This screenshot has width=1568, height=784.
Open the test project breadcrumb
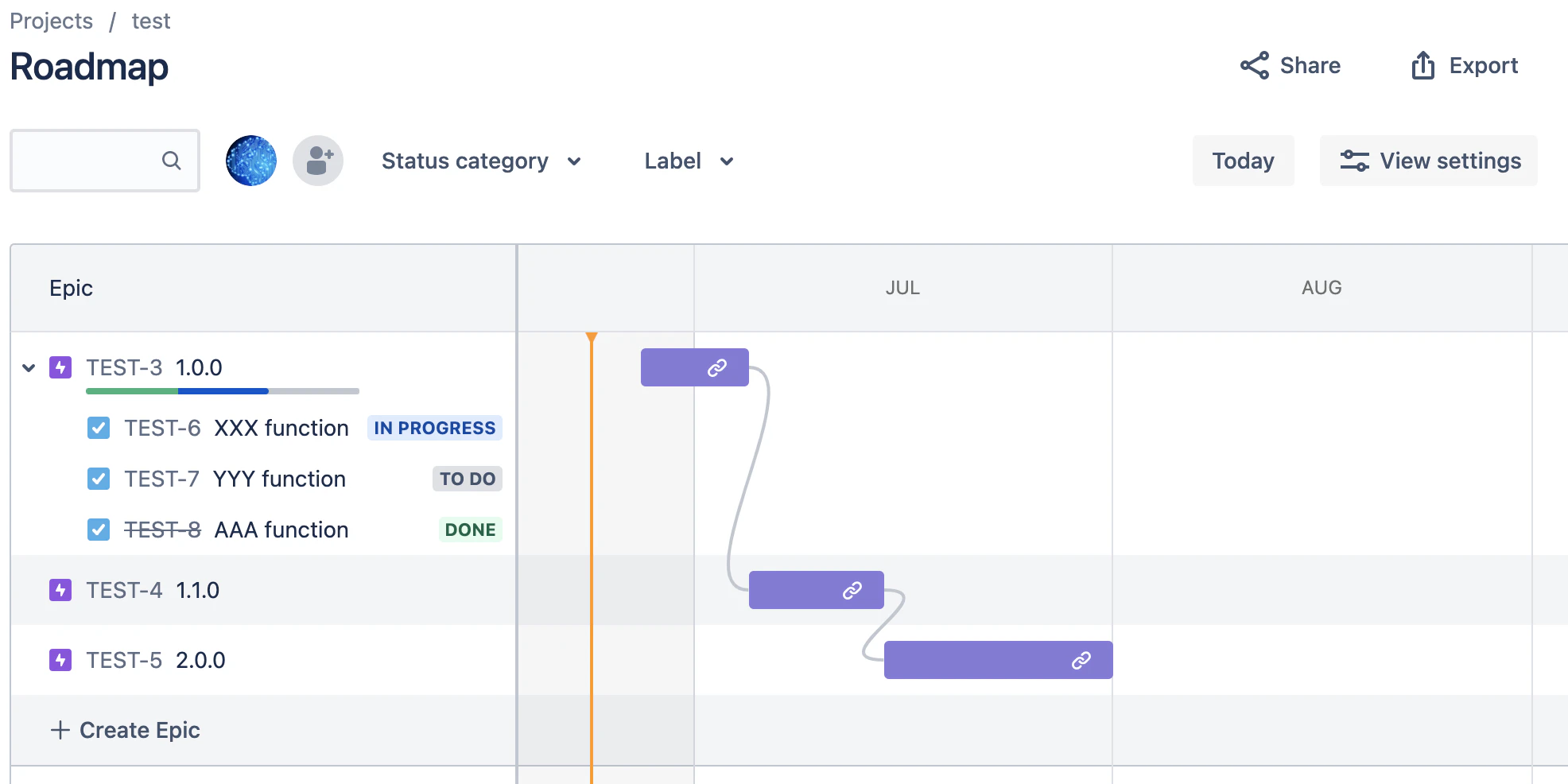click(x=151, y=21)
